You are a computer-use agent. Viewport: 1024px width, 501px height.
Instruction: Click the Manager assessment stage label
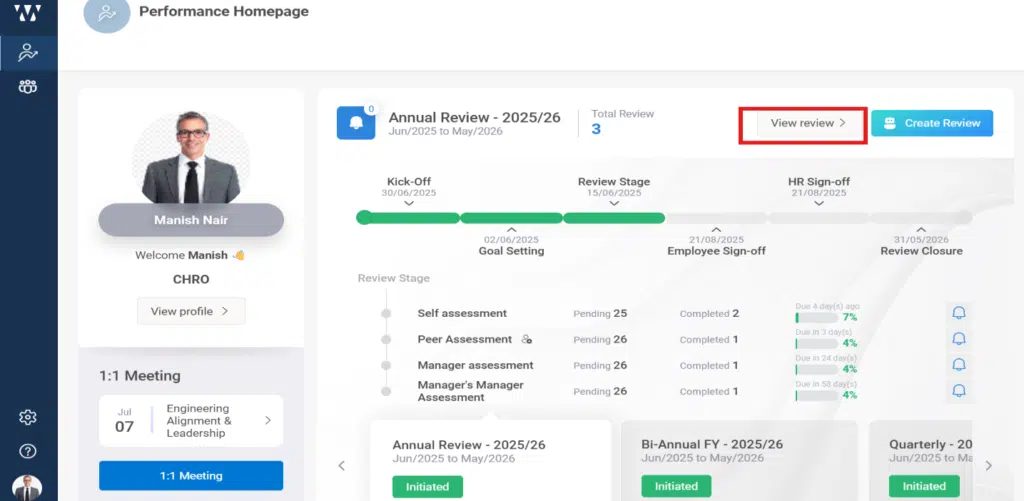coord(475,365)
